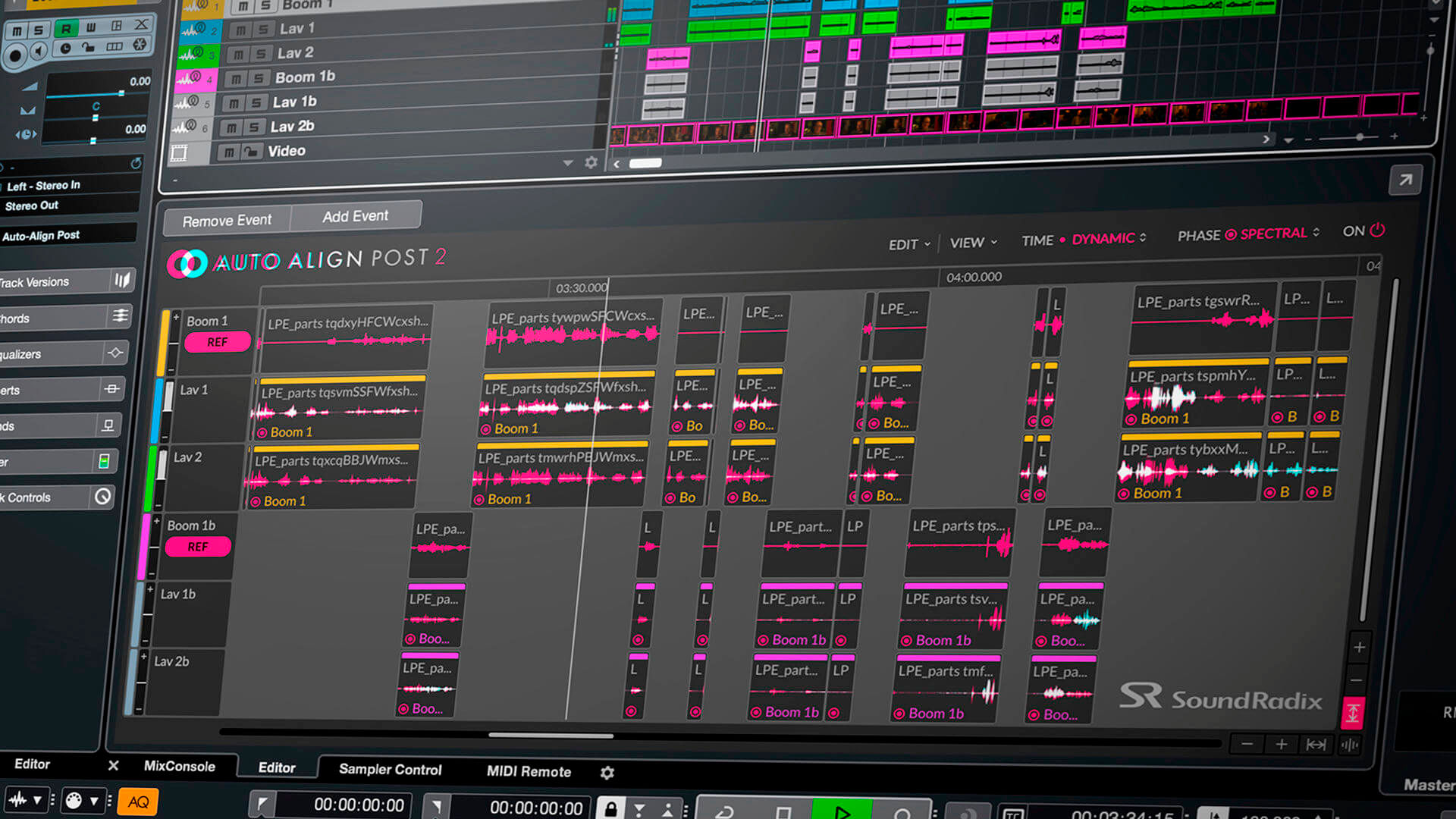Open the Editor settings gear below the panel
The width and height of the screenshot is (1456, 819).
click(x=607, y=771)
